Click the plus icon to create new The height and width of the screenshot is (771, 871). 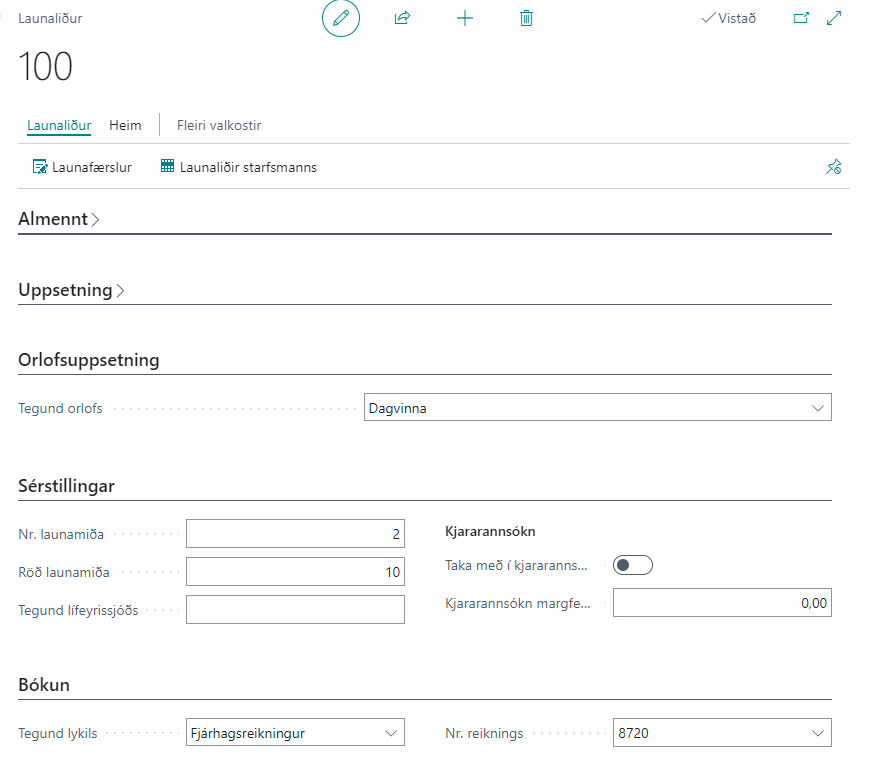pos(464,18)
